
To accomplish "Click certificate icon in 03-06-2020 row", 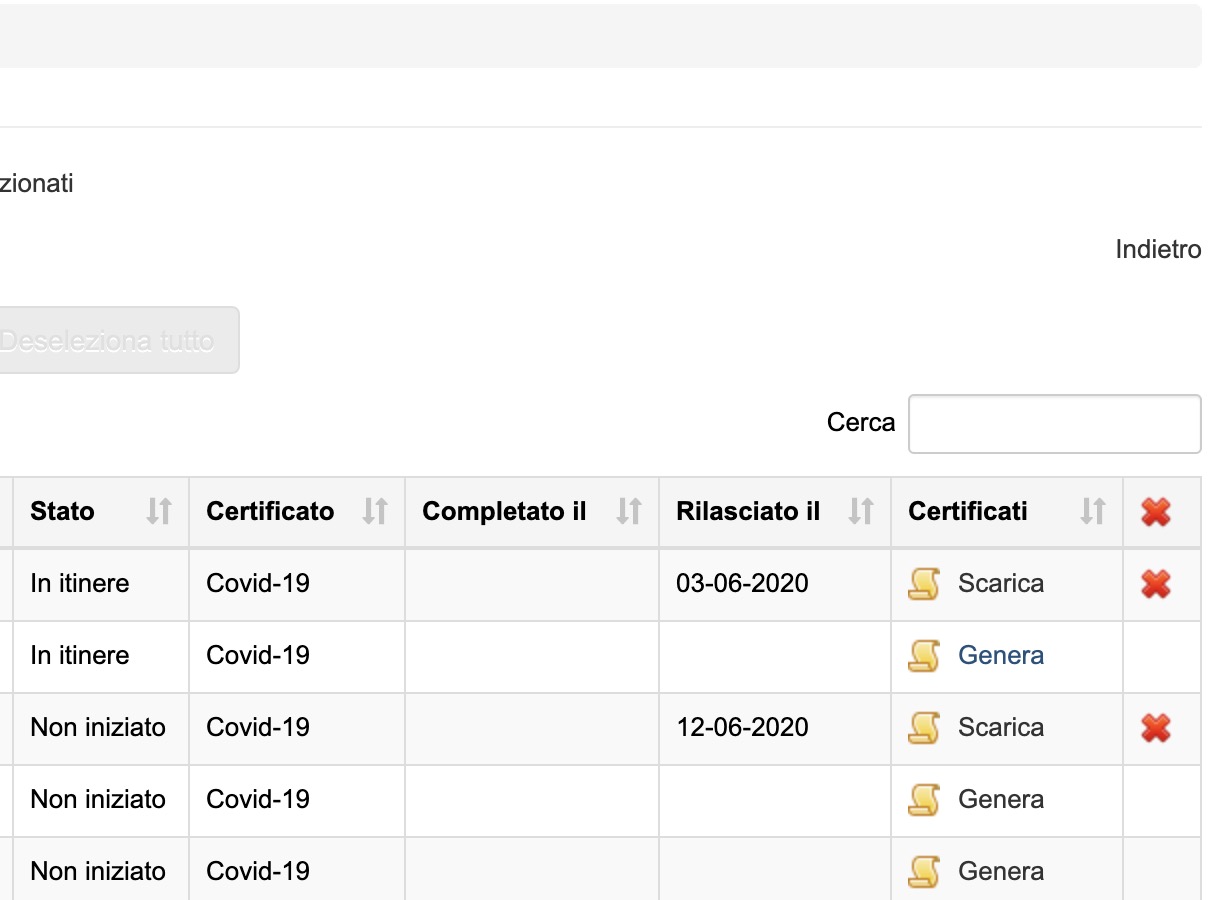I will (x=923, y=584).
